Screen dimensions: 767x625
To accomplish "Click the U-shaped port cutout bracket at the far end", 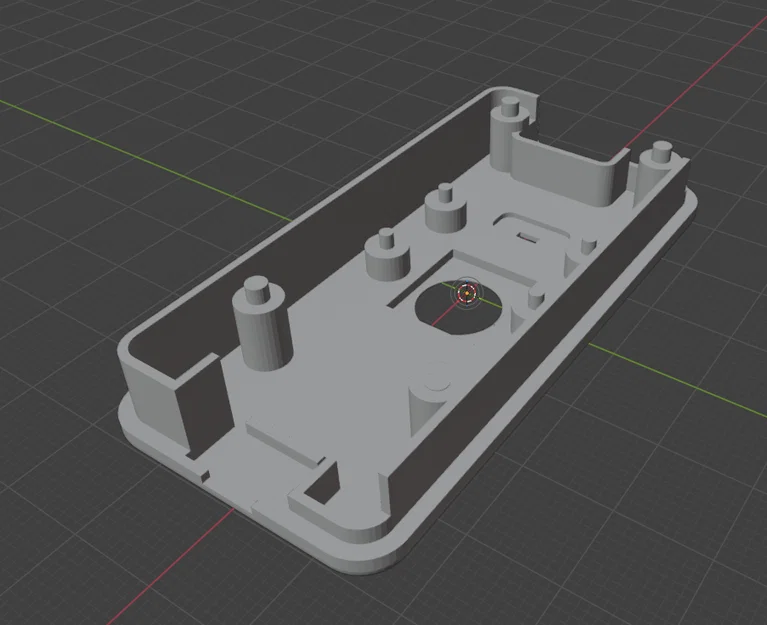I will [568, 165].
